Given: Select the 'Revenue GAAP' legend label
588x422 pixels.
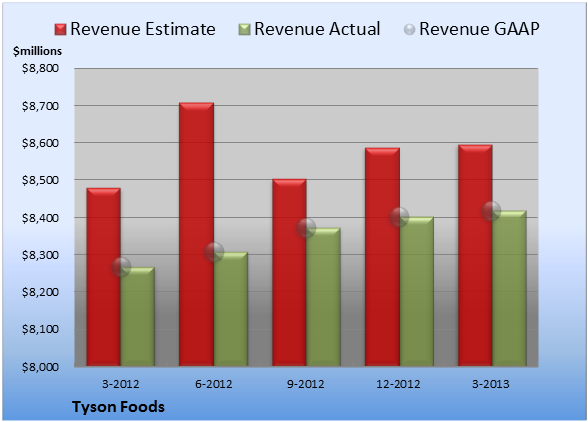Looking at the screenshot, I should 480,29.
